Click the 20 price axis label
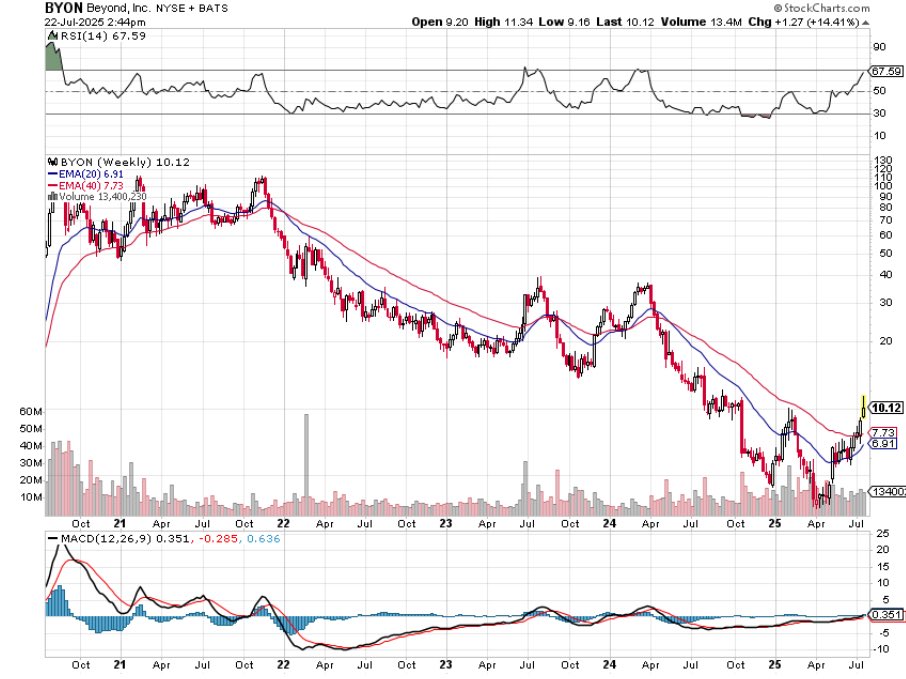 (886, 341)
